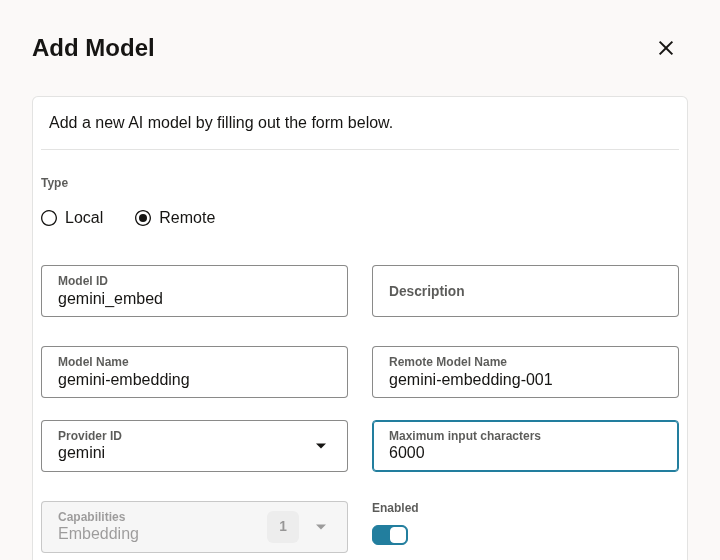This screenshot has height=560, width=720.
Task: Click the Capabilities count badge showing 1
Action: point(283,526)
